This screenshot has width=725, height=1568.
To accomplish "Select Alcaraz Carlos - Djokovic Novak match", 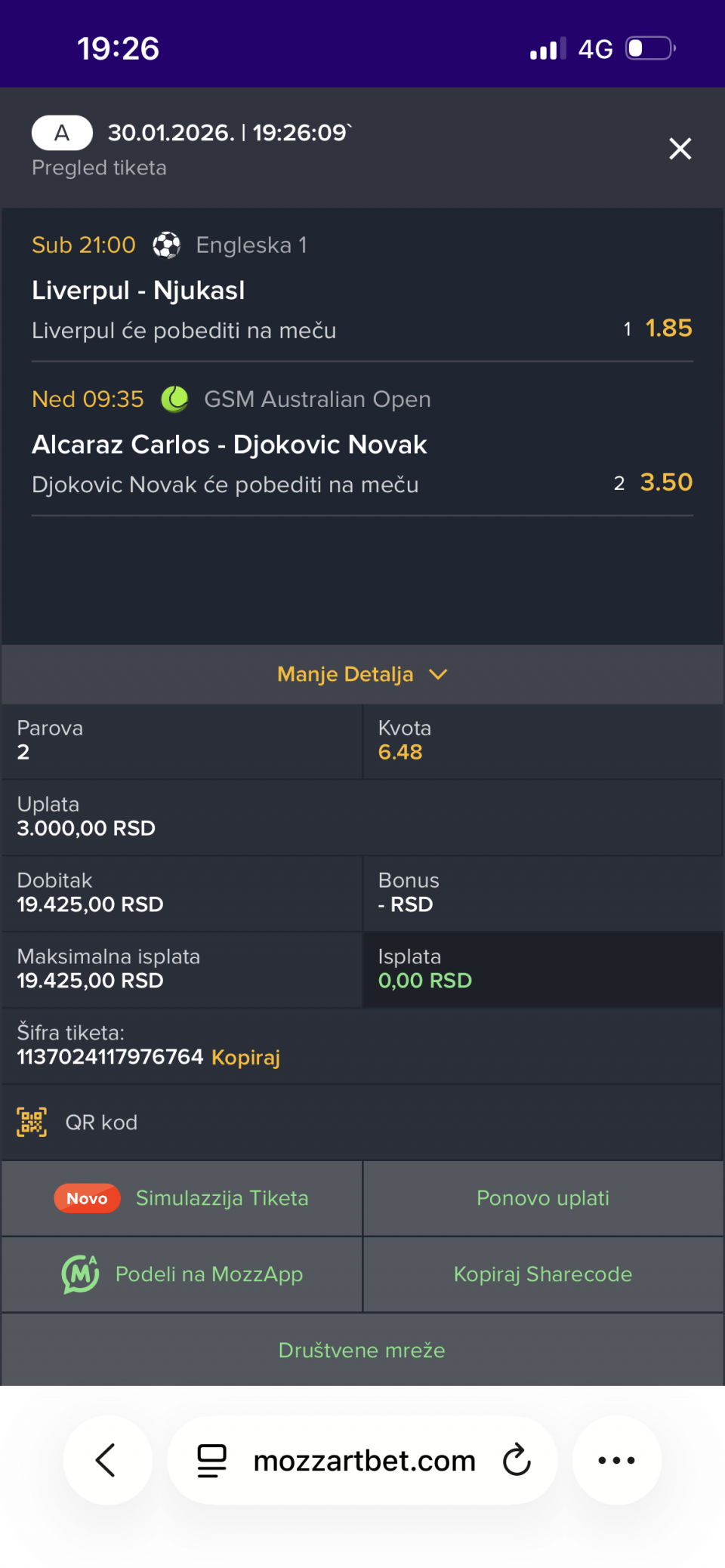I will coord(229,445).
